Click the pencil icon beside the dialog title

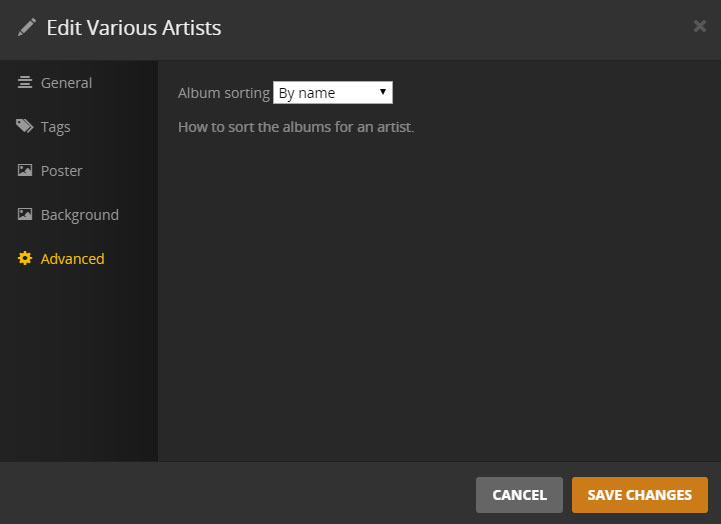click(x=27, y=28)
